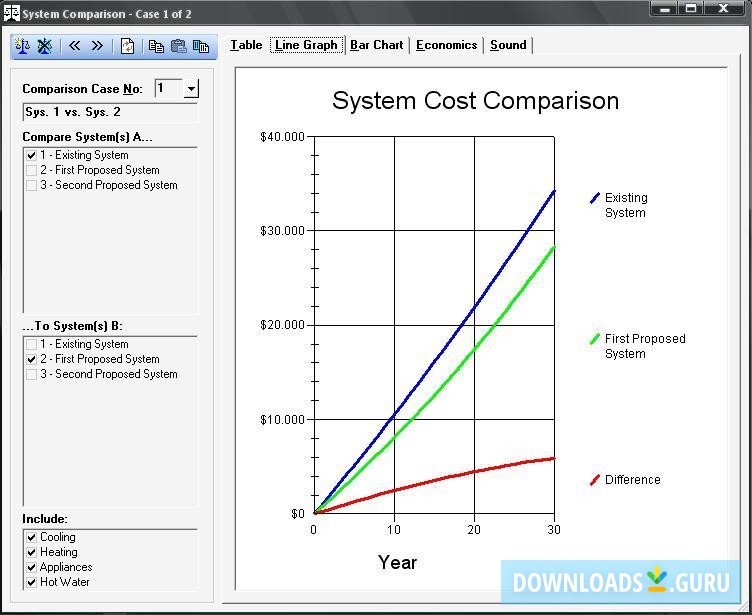Click the refresh document icon in toolbar

click(127, 46)
